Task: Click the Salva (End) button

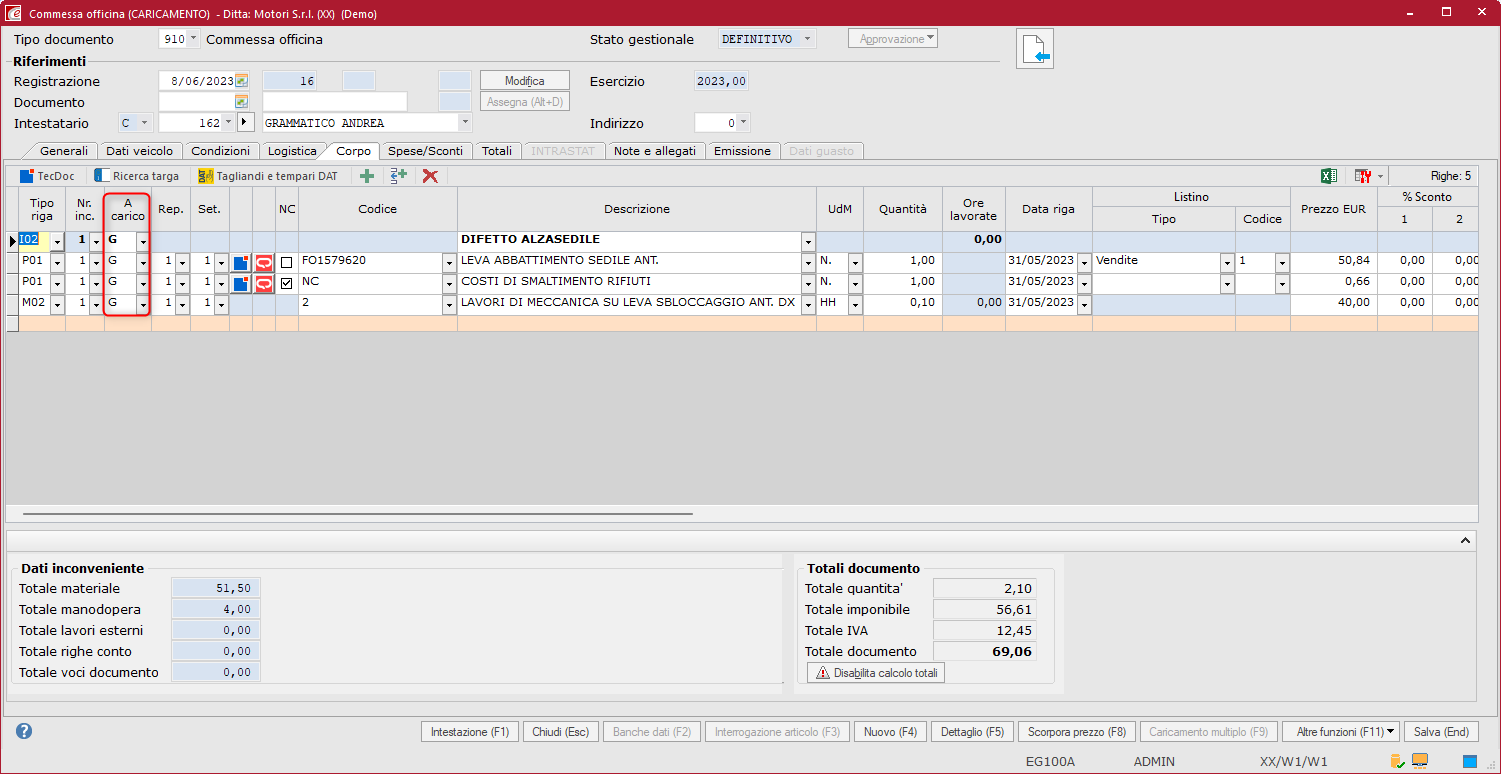Action: (x=1440, y=732)
